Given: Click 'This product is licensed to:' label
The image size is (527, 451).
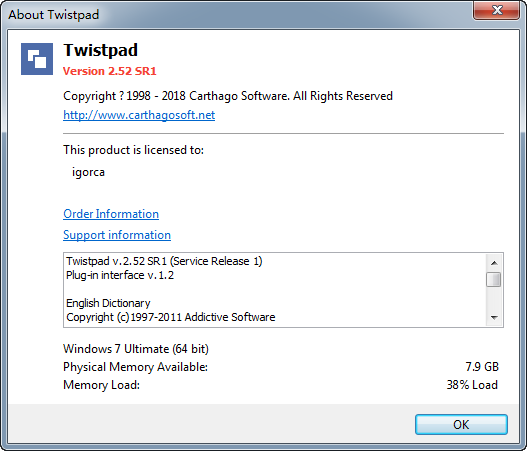Looking at the screenshot, I should [133, 150].
